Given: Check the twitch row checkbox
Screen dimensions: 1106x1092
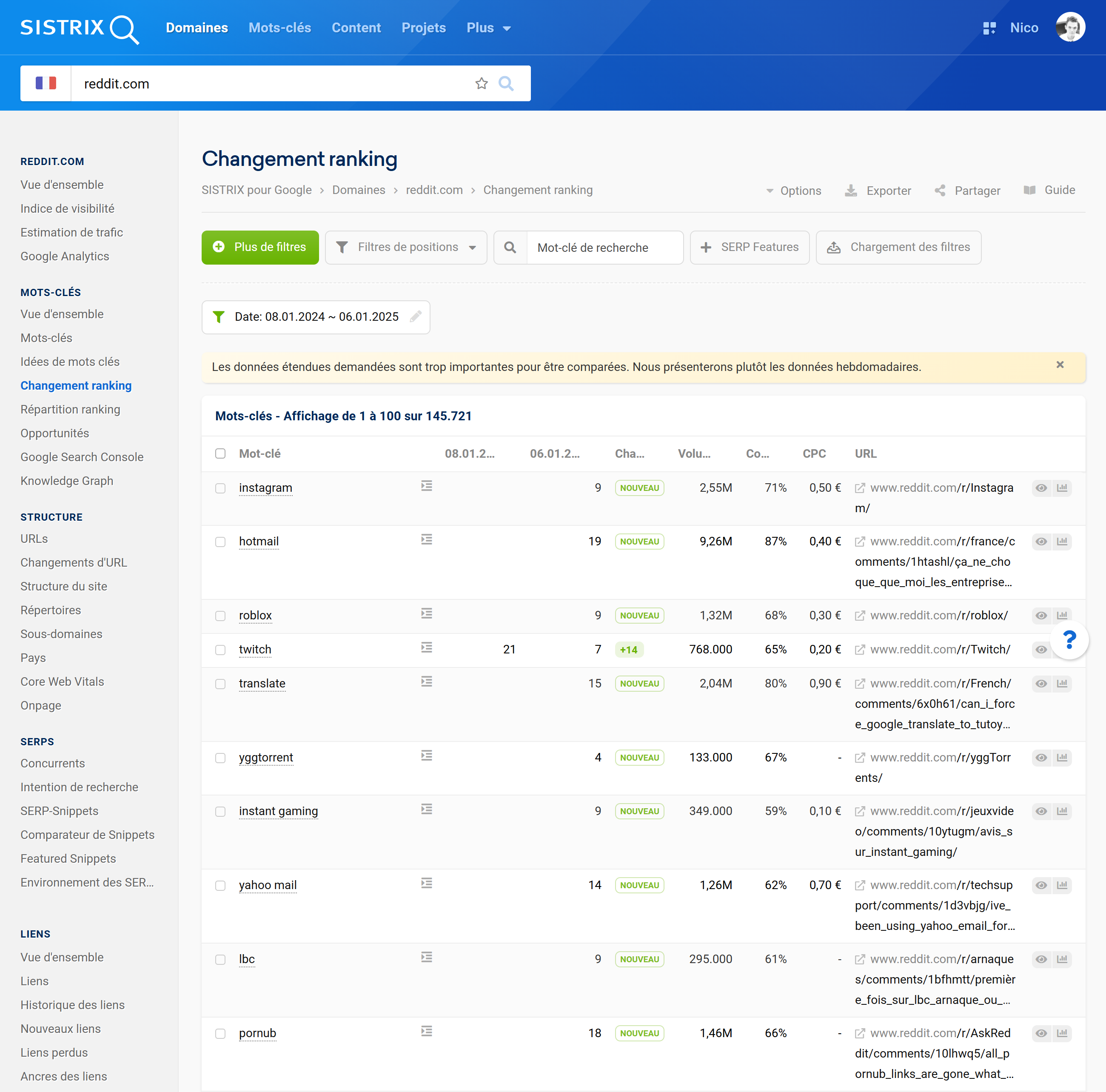Looking at the screenshot, I should 220,650.
